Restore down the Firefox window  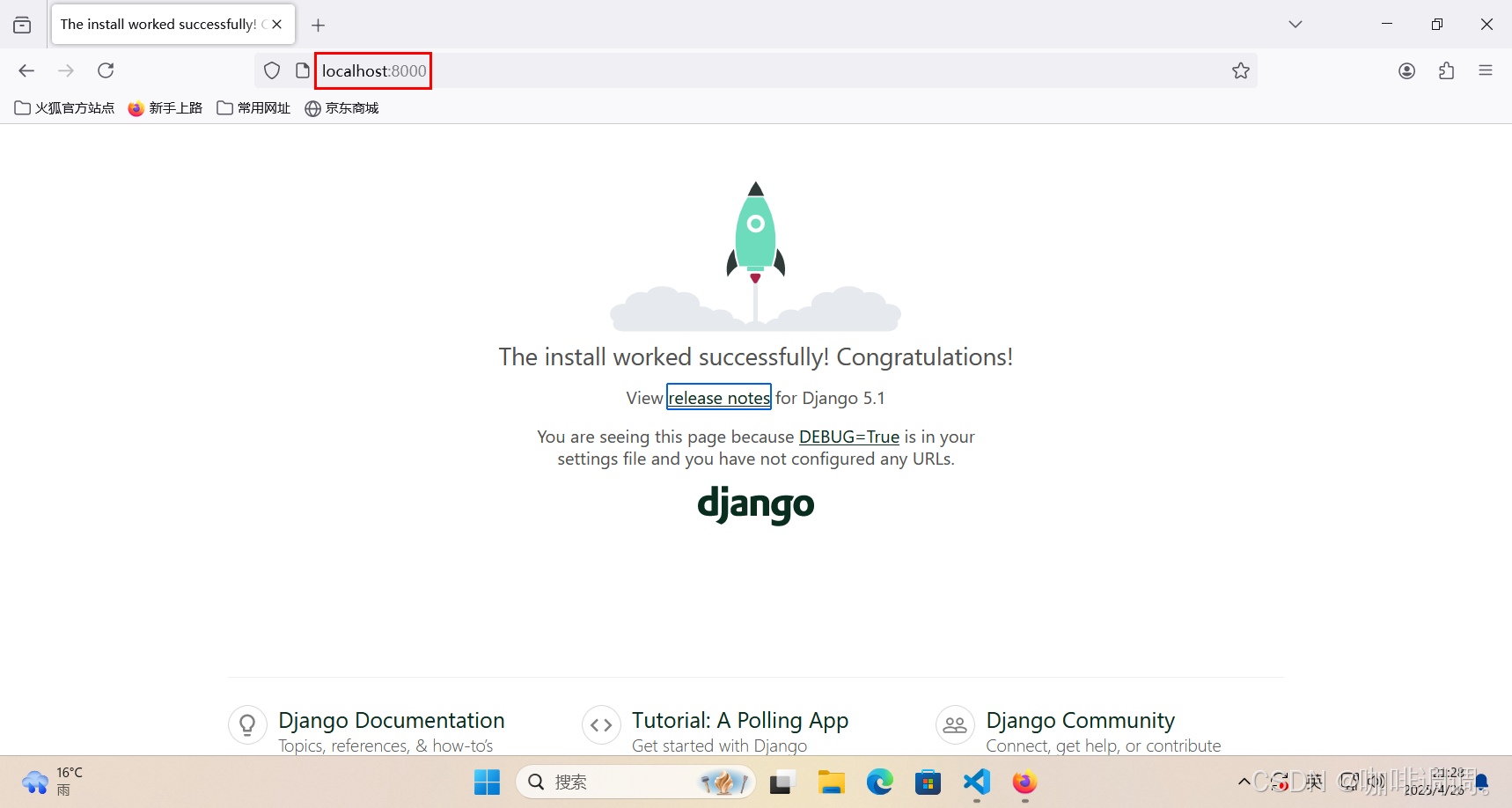pyautogui.click(x=1437, y=25)
